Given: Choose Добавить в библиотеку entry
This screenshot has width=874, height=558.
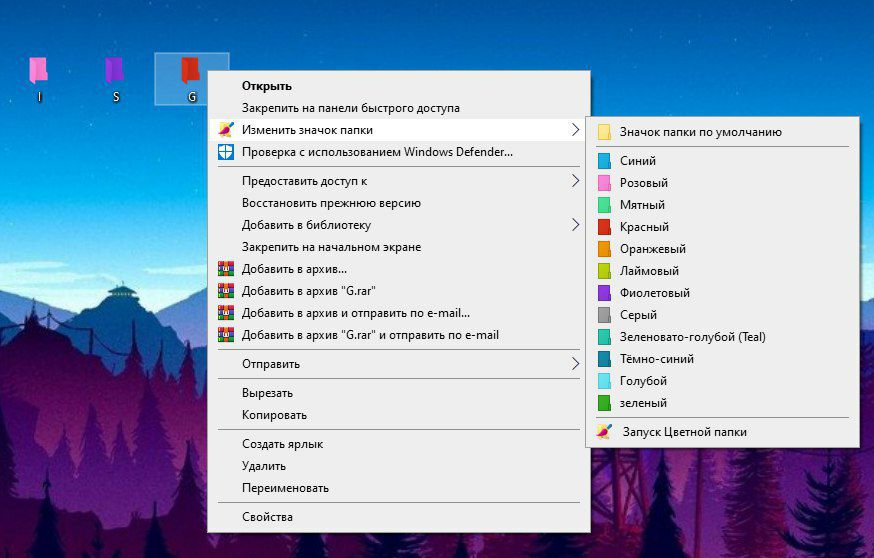Looking at the screenshot, I should (x=399, y=225).
